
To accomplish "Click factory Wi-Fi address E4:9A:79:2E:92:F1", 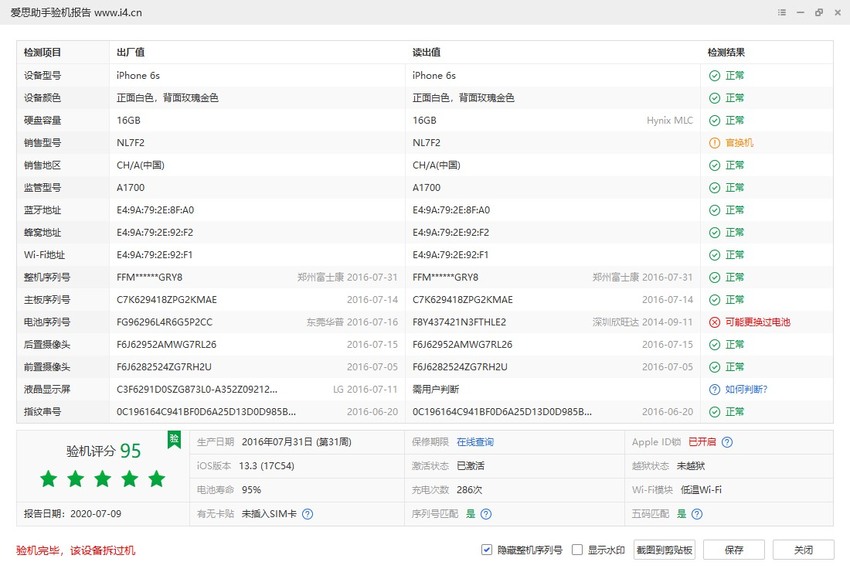I will tap(154, 255).
